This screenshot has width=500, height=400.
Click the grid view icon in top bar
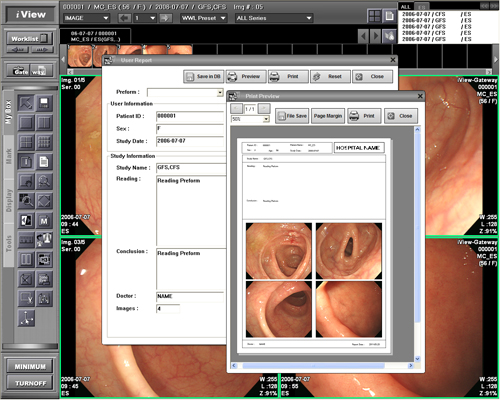374,16
